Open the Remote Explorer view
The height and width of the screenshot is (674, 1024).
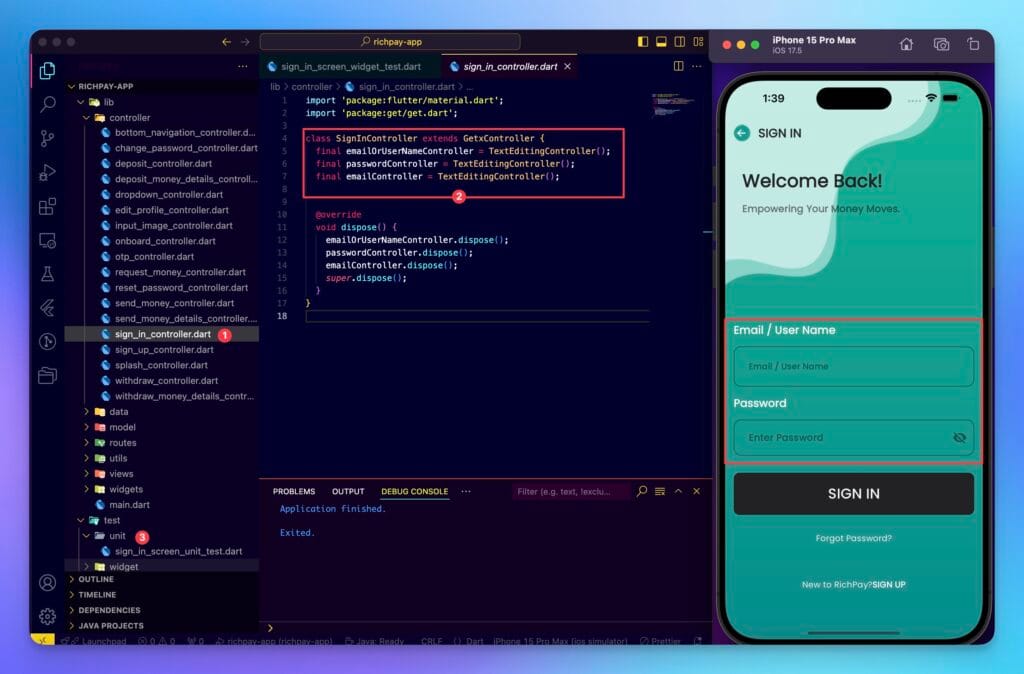pos(47,240)
